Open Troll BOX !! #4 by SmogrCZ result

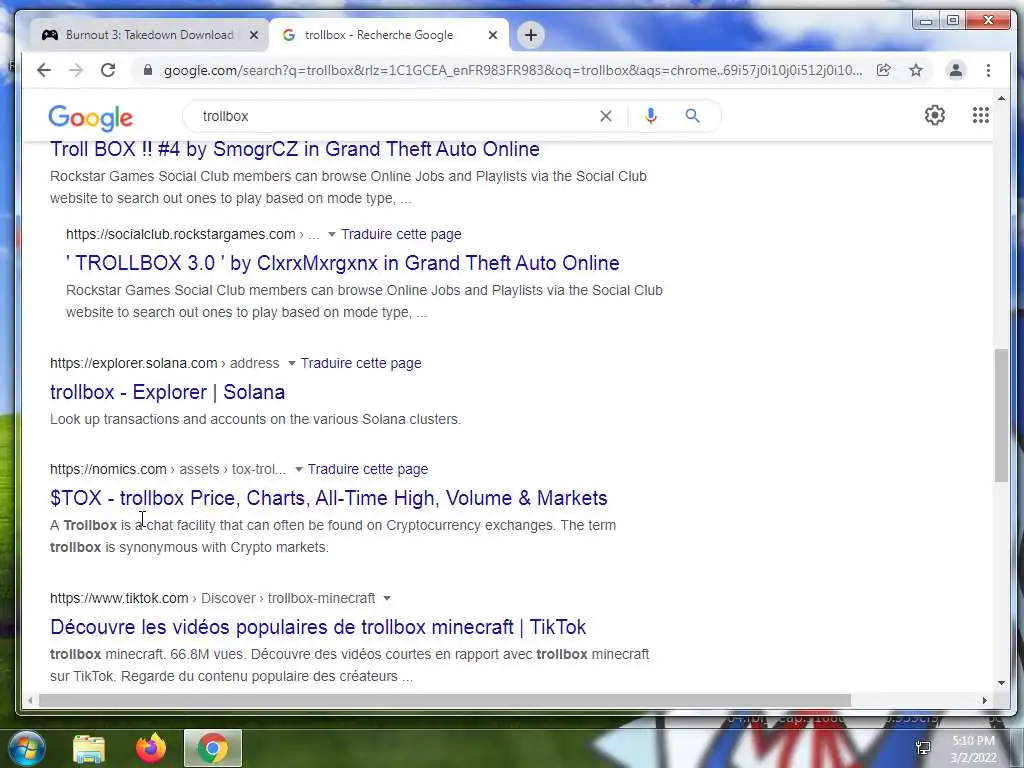[295, 150]
